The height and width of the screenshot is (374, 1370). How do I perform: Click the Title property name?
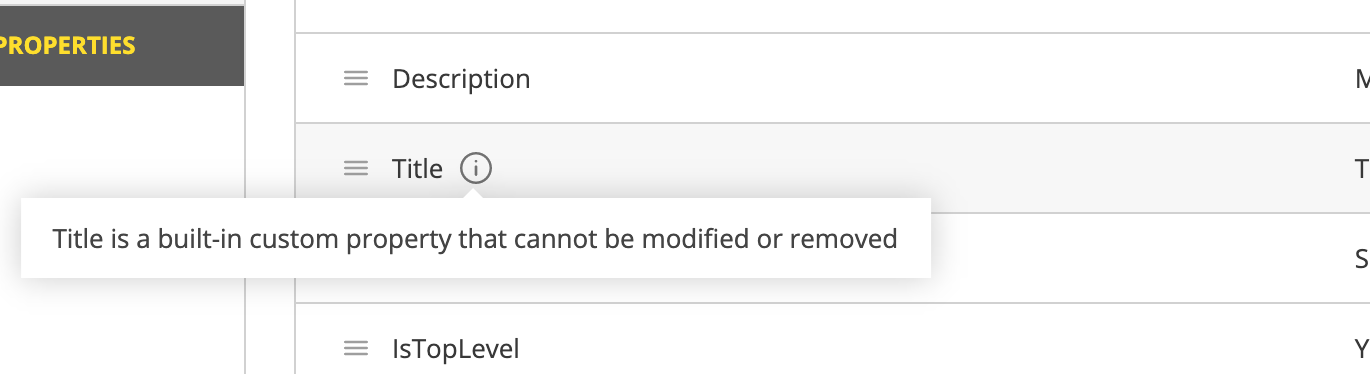point(417,169)
